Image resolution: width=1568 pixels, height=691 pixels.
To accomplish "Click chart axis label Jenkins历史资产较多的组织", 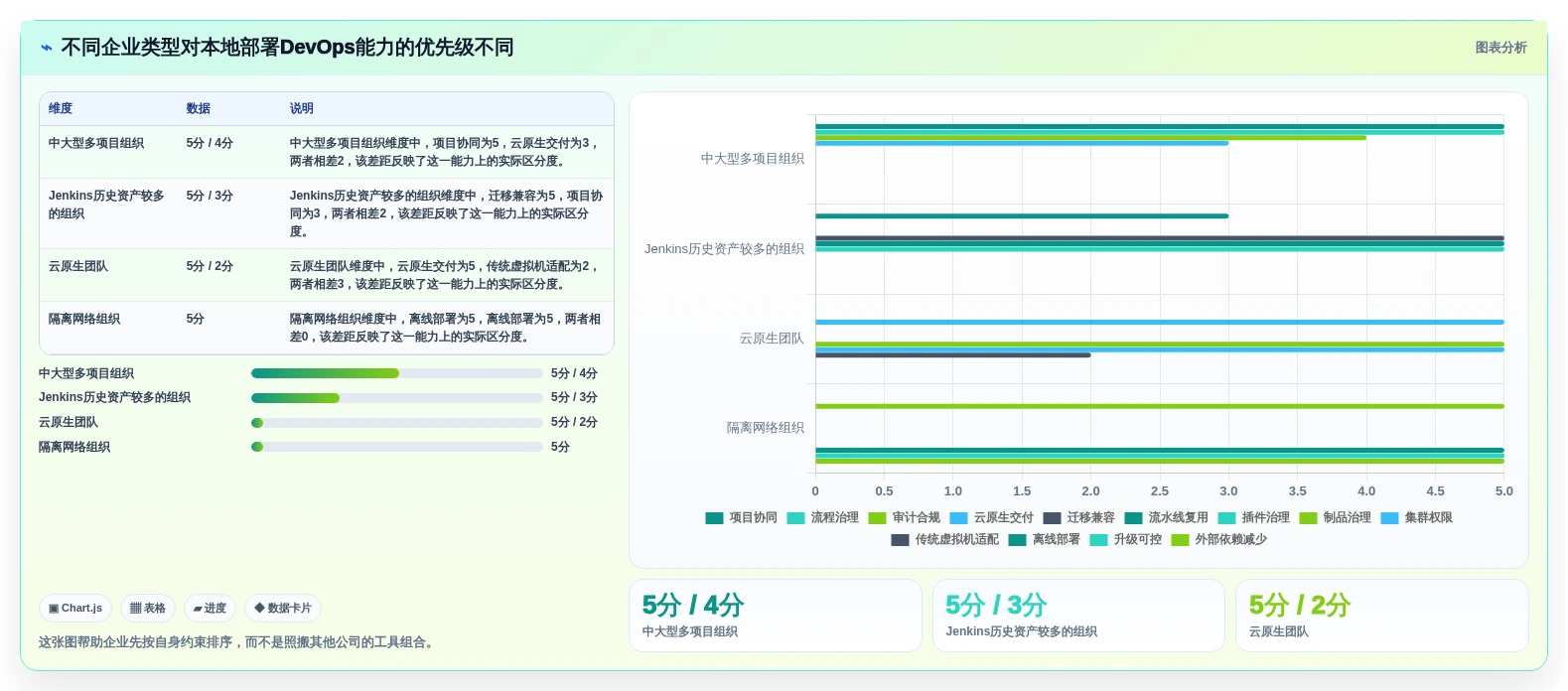I will click(724, 249).
